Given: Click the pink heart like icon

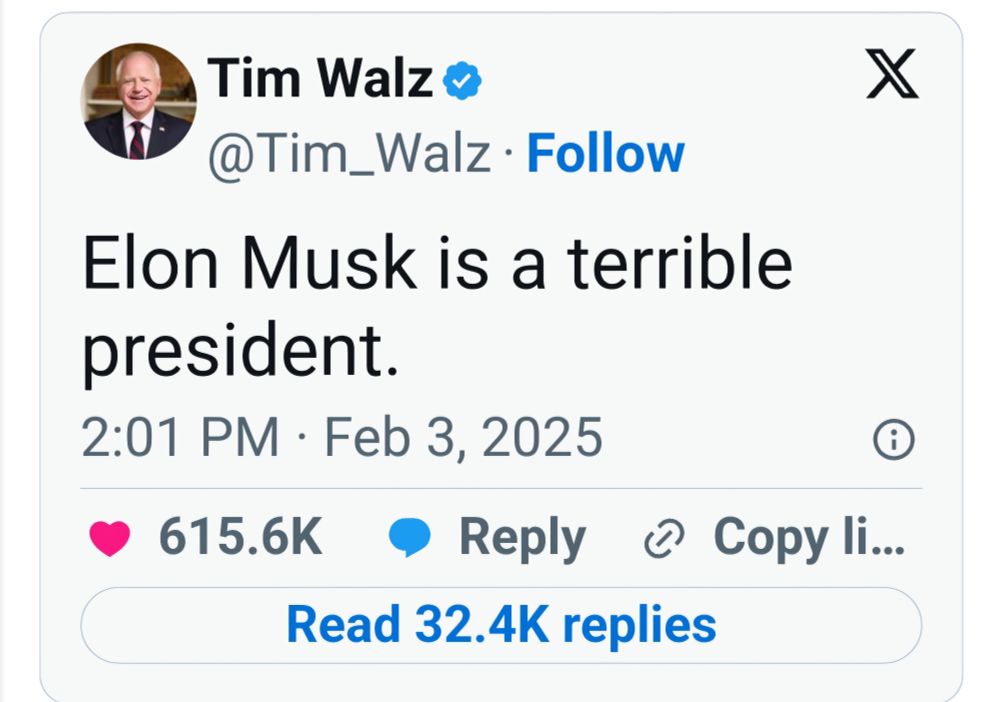Looking at the screenshot, I should point(110,540).
